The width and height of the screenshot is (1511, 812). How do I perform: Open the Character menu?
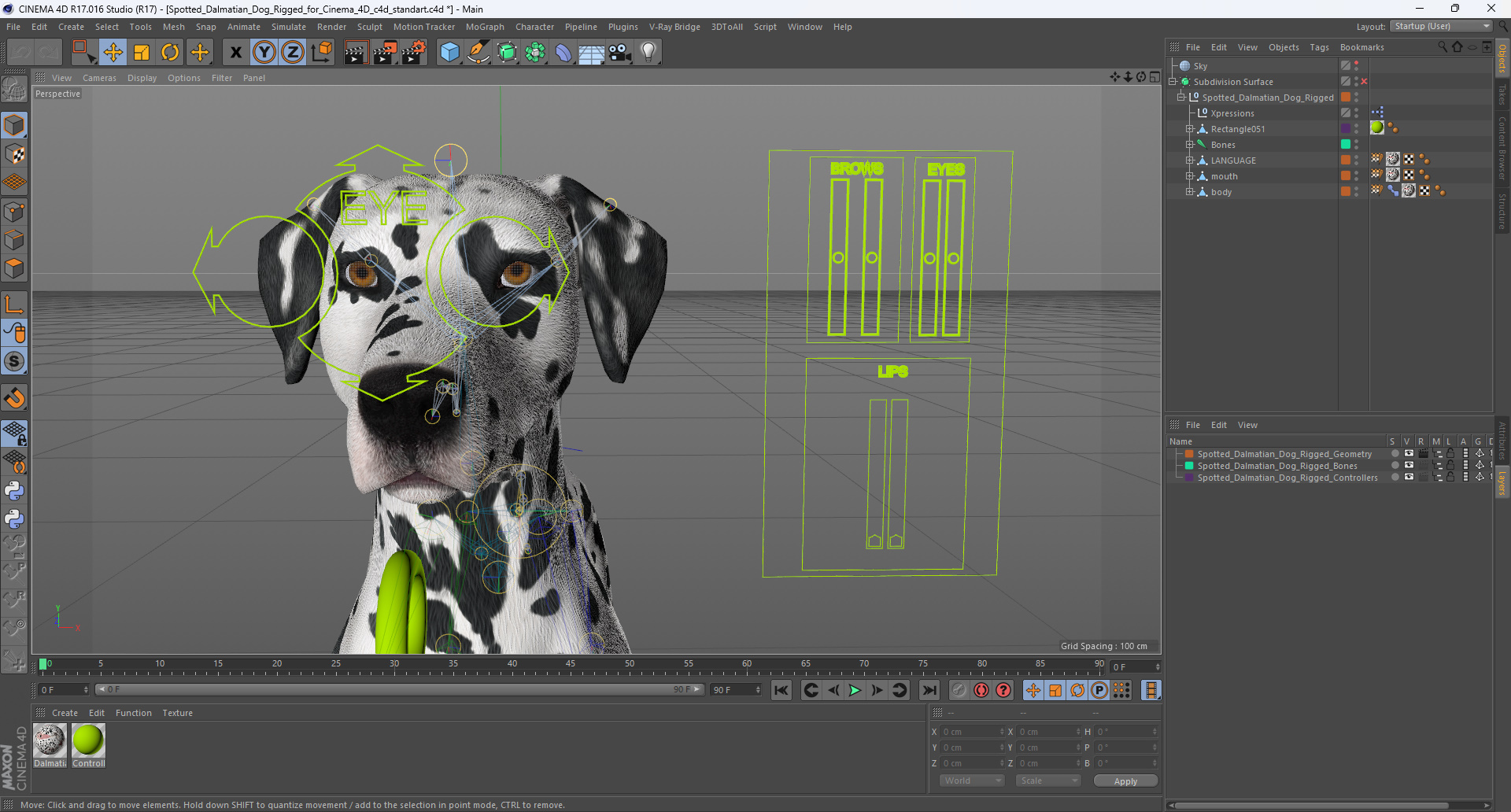(x=534, y=27)
